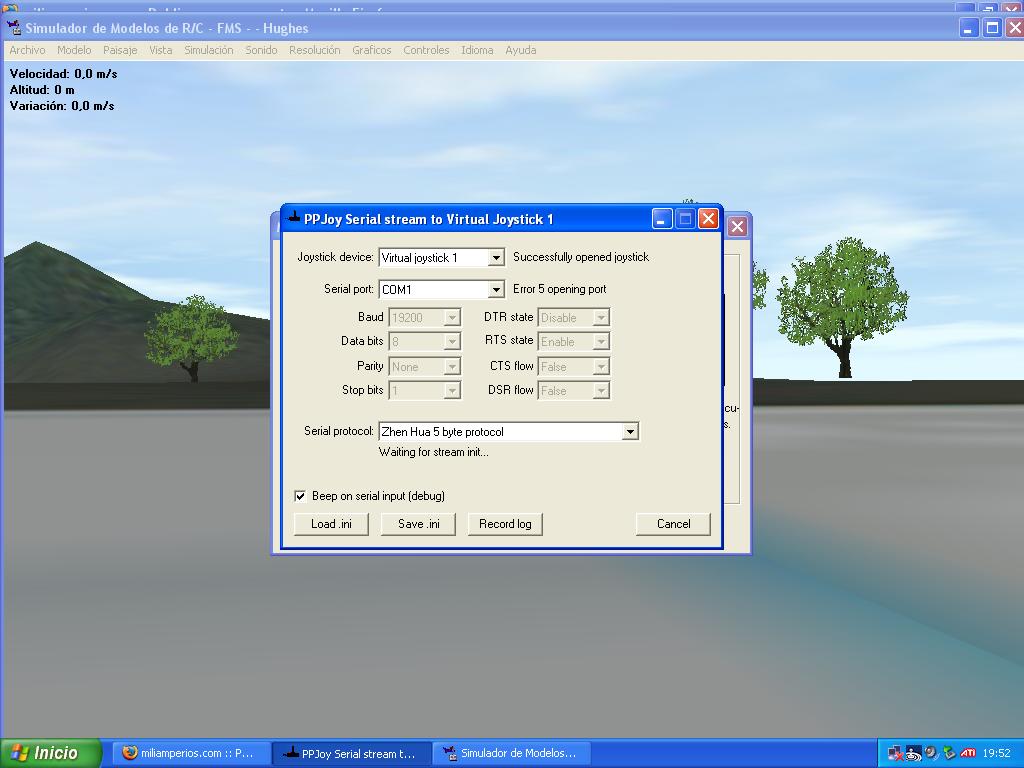Screen dimensions: 1024x768
Task: Open the Controles menu
Action: (426, 50)
